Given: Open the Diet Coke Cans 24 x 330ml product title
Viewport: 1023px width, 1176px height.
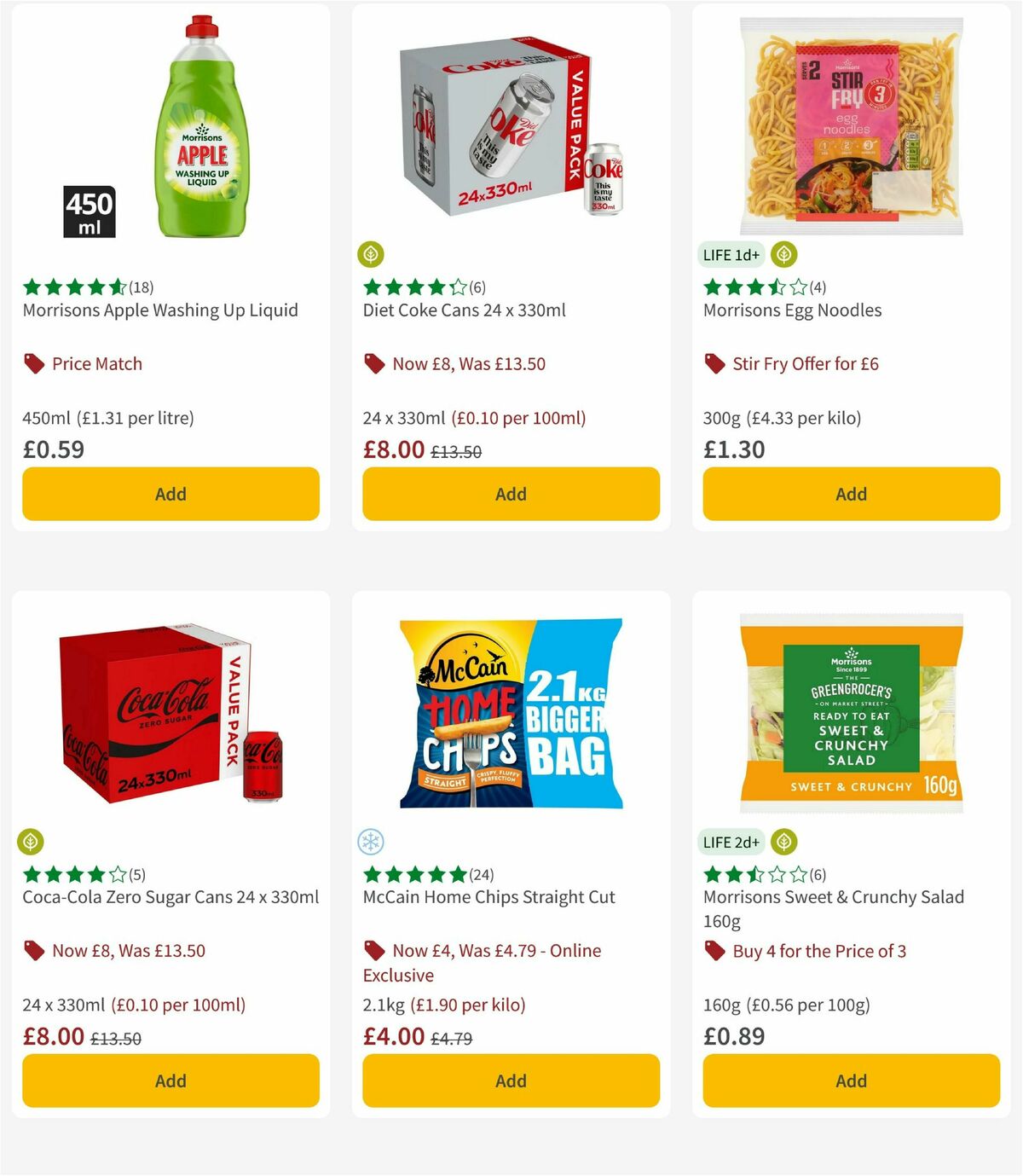Looking at the screenshot, I should pyautogui.click(x=463, y=310).
